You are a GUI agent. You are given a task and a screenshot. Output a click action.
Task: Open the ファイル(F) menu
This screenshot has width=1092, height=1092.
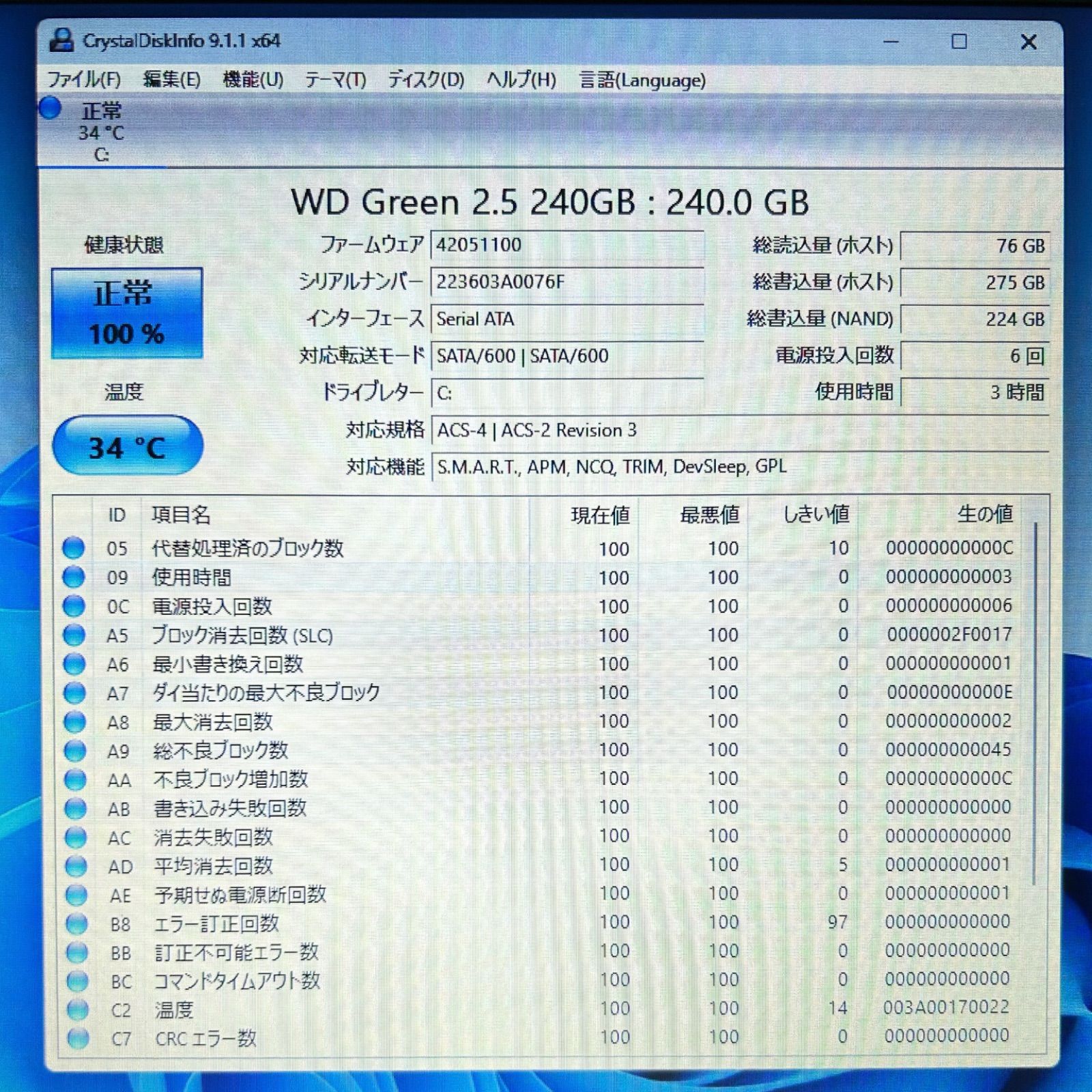(84, 80)
